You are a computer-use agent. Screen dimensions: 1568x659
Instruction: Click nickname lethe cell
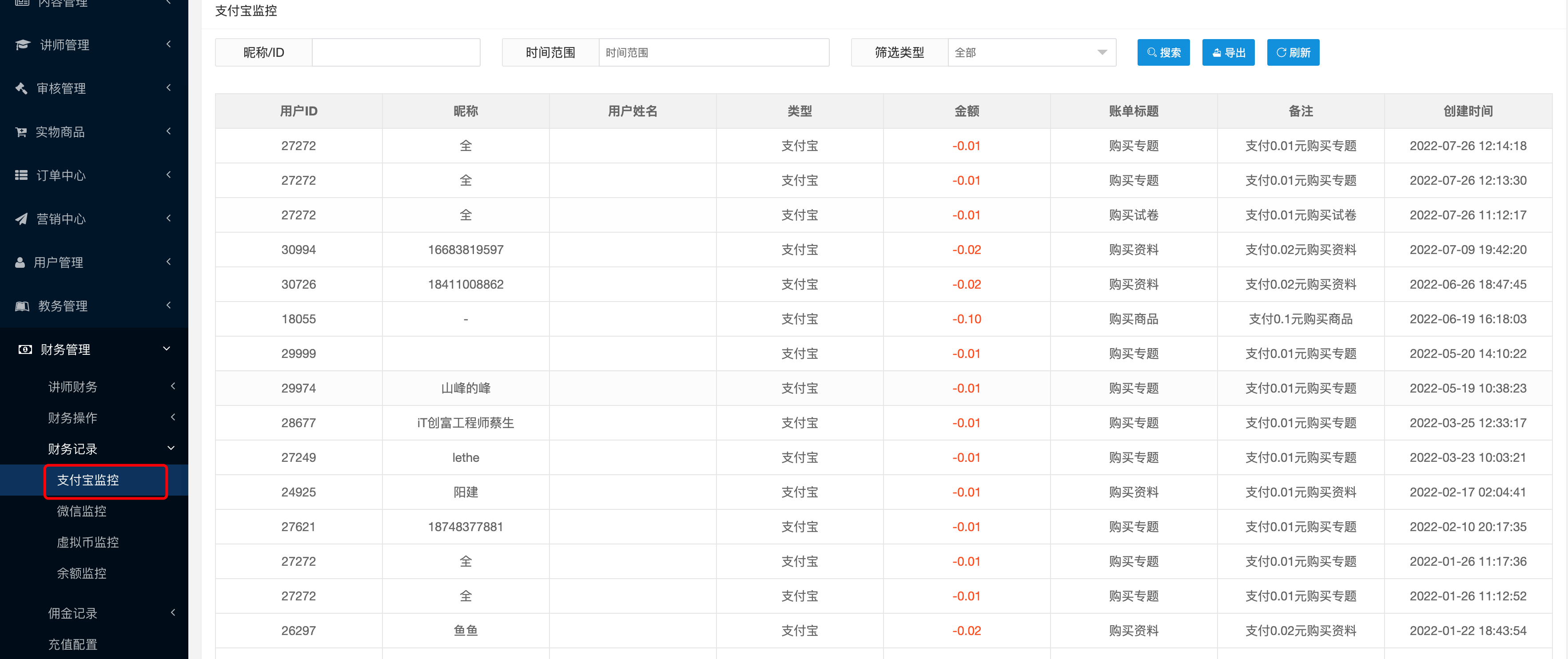click(x=466, y=457)
